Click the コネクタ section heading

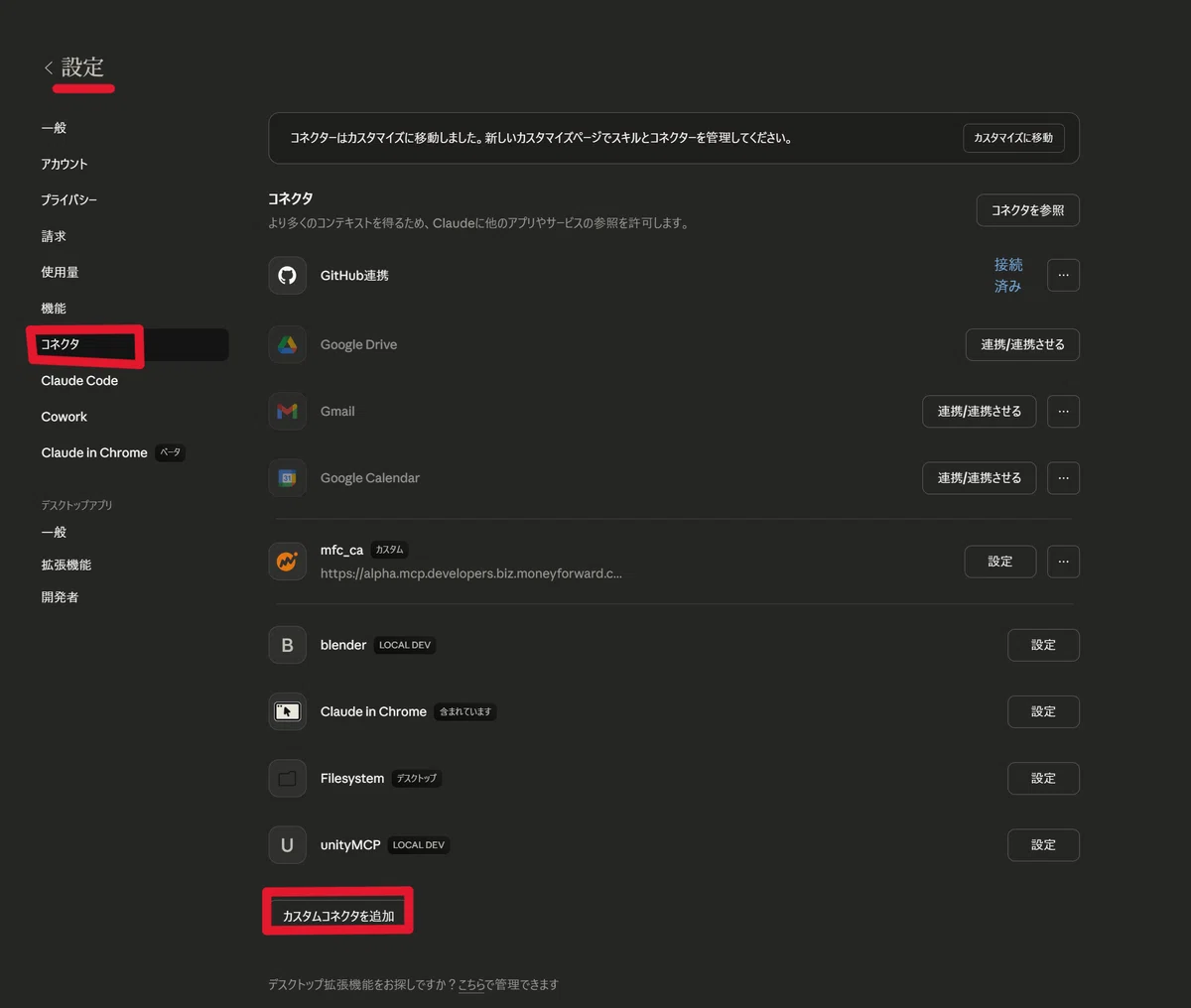click(x=291, y=198)
